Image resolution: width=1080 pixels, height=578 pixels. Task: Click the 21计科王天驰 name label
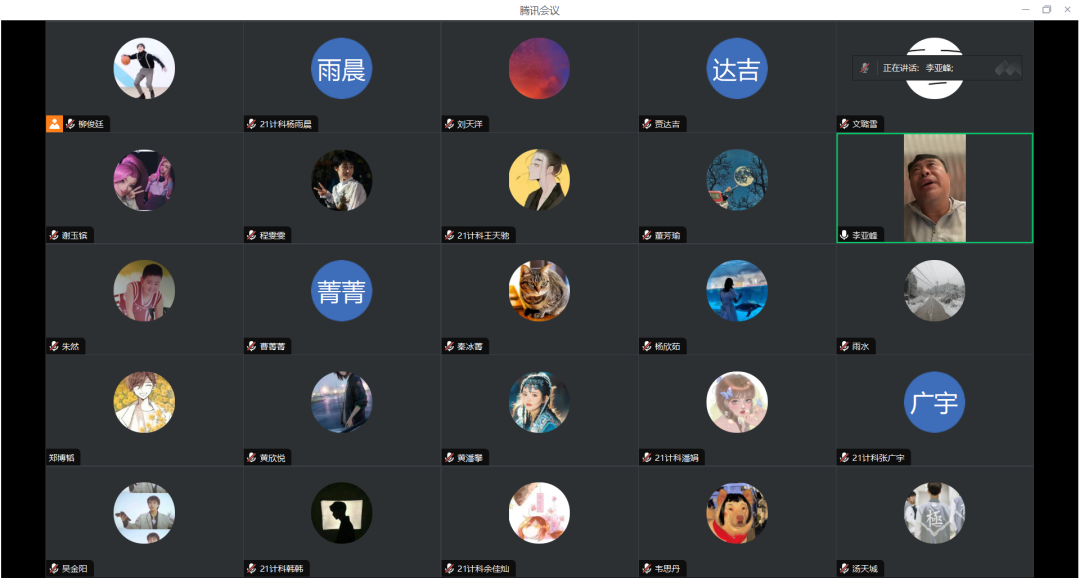[x=484, y=236]
